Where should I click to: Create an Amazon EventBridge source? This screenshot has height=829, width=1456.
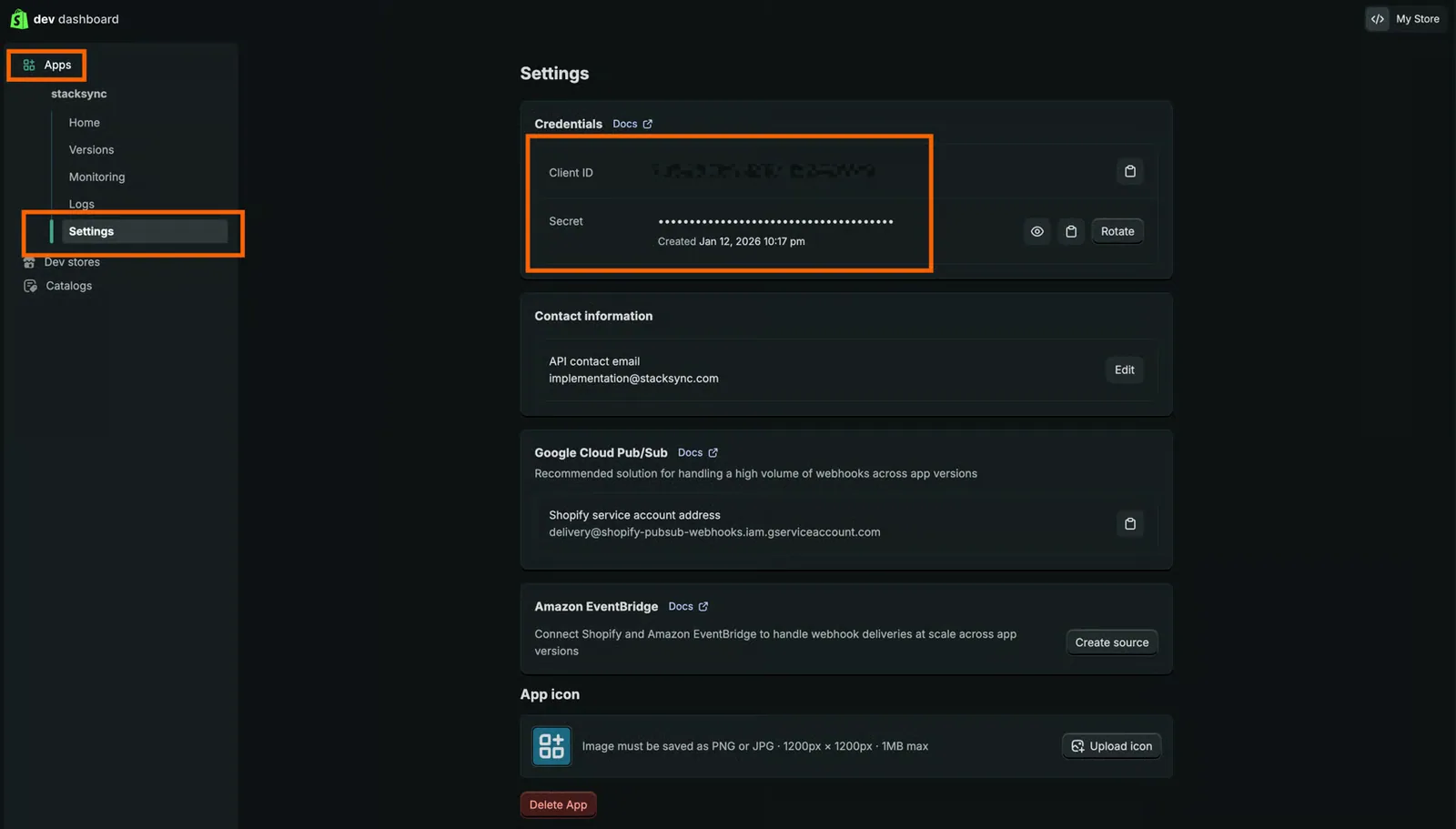[1112, 642]
